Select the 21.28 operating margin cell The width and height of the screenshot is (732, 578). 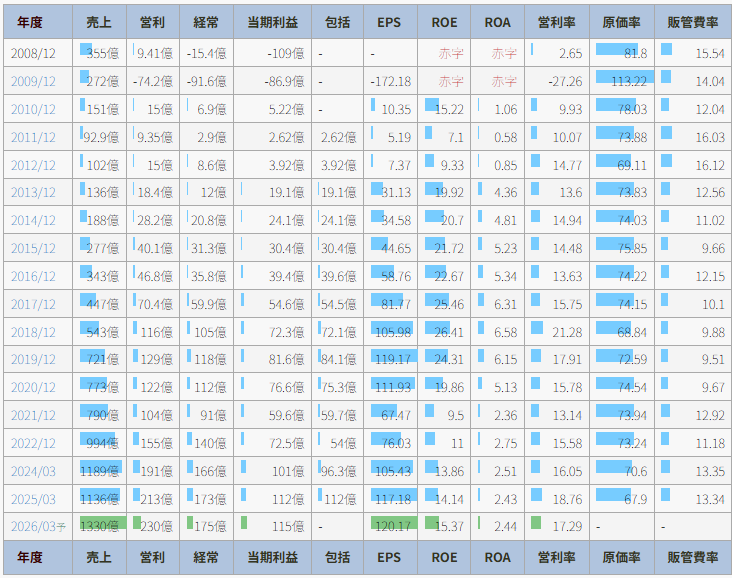[x=557, y=332]
